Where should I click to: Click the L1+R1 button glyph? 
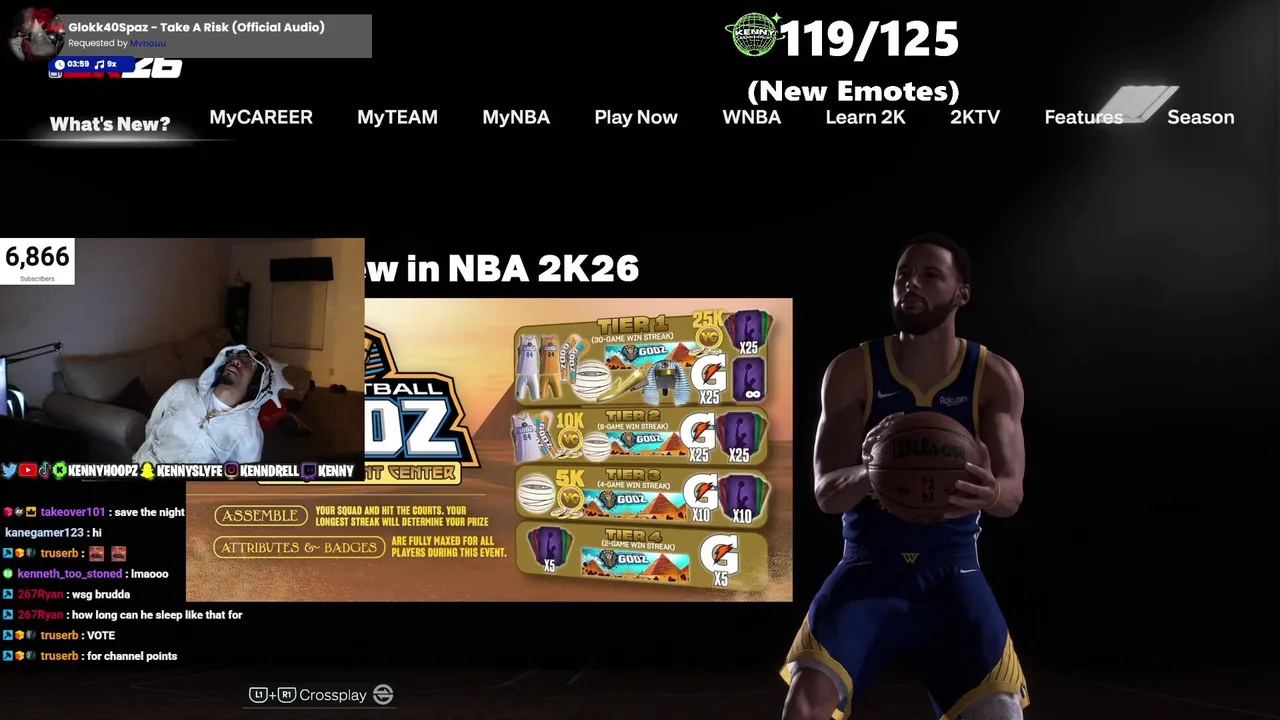[x=272, y=695]
